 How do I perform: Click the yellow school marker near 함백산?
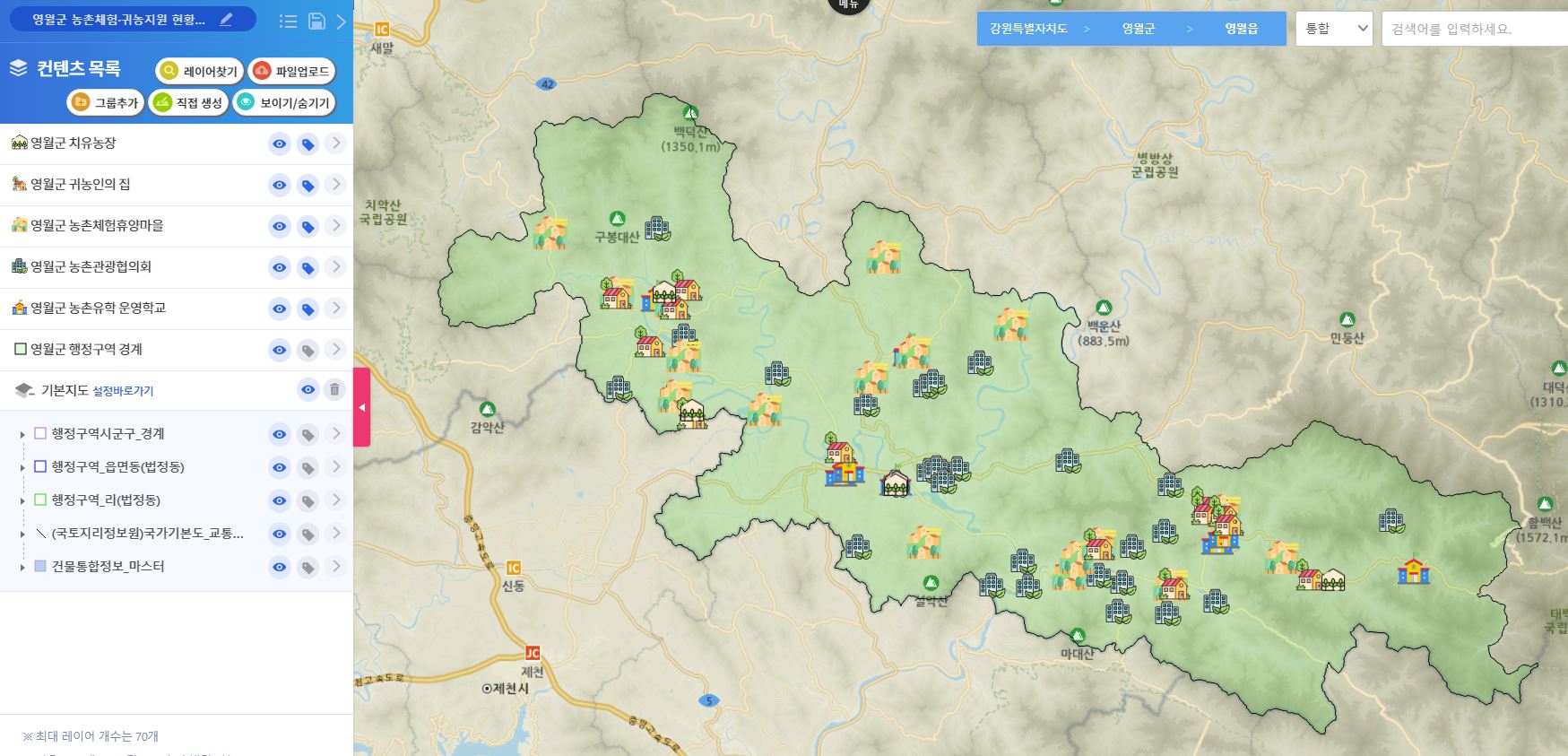tap(1413, 570)
